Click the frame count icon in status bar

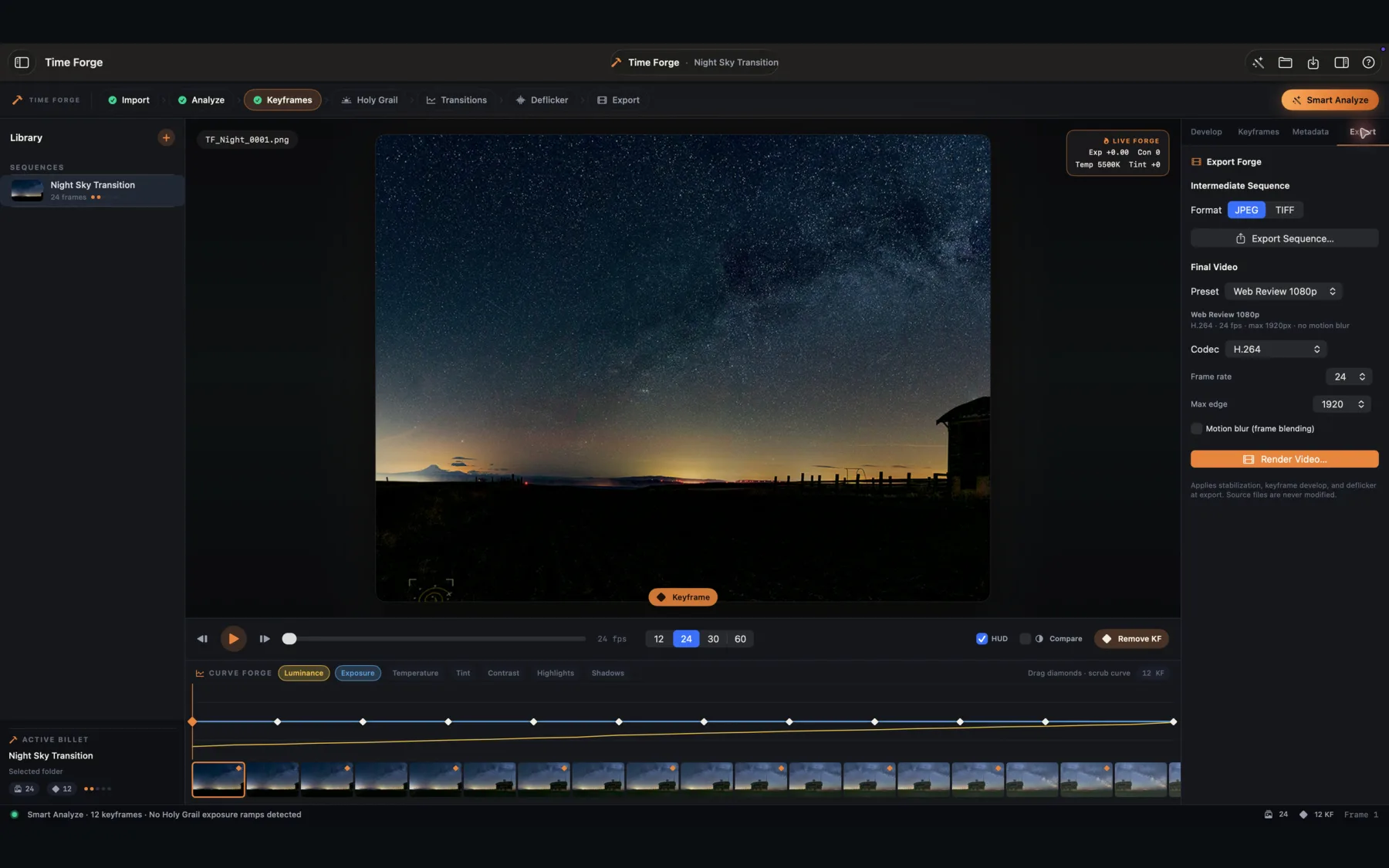[1268, 815]
